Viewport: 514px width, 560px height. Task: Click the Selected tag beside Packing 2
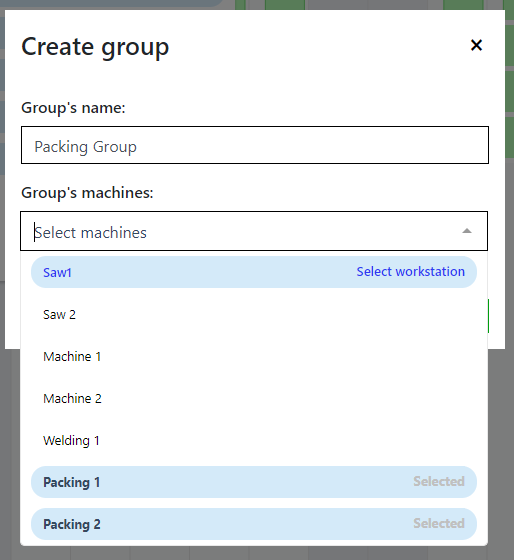pos(439,523)
